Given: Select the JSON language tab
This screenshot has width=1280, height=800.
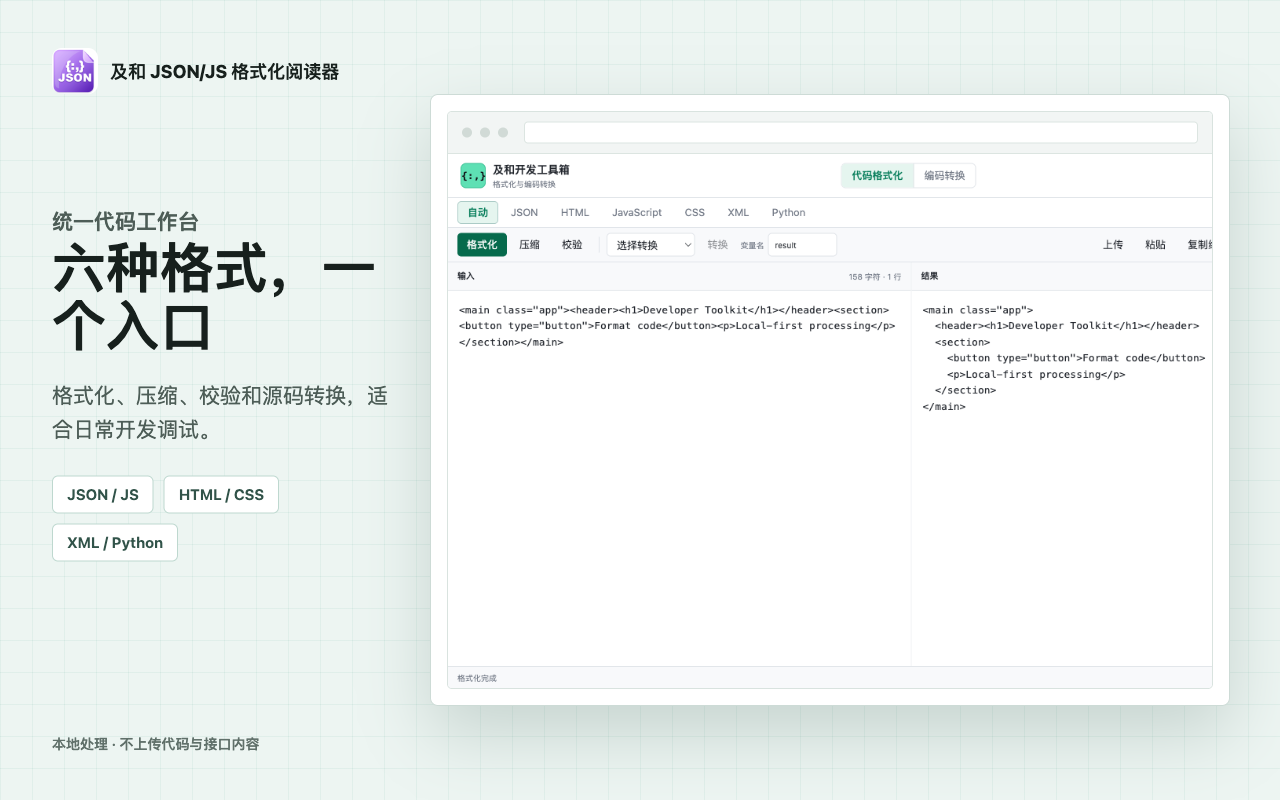Looking at the screenshot, I should pyautogui.click(x=524, y=213).
